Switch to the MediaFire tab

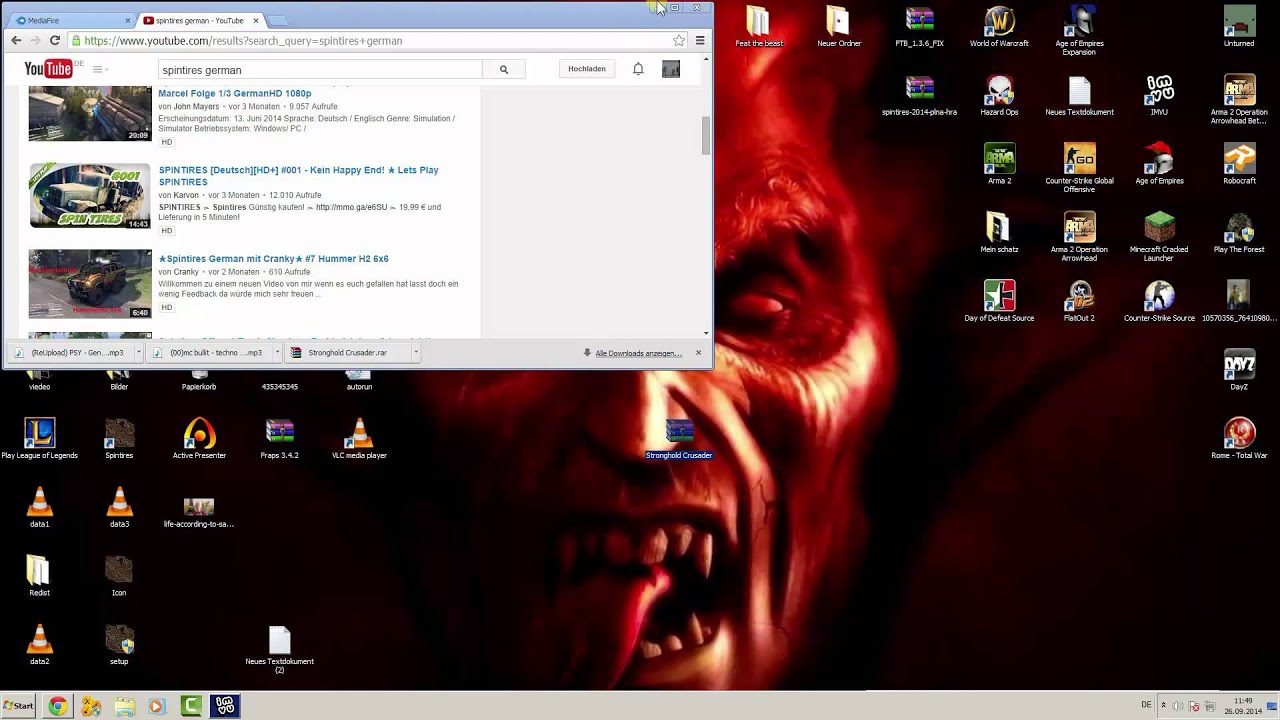coord(72,20)
